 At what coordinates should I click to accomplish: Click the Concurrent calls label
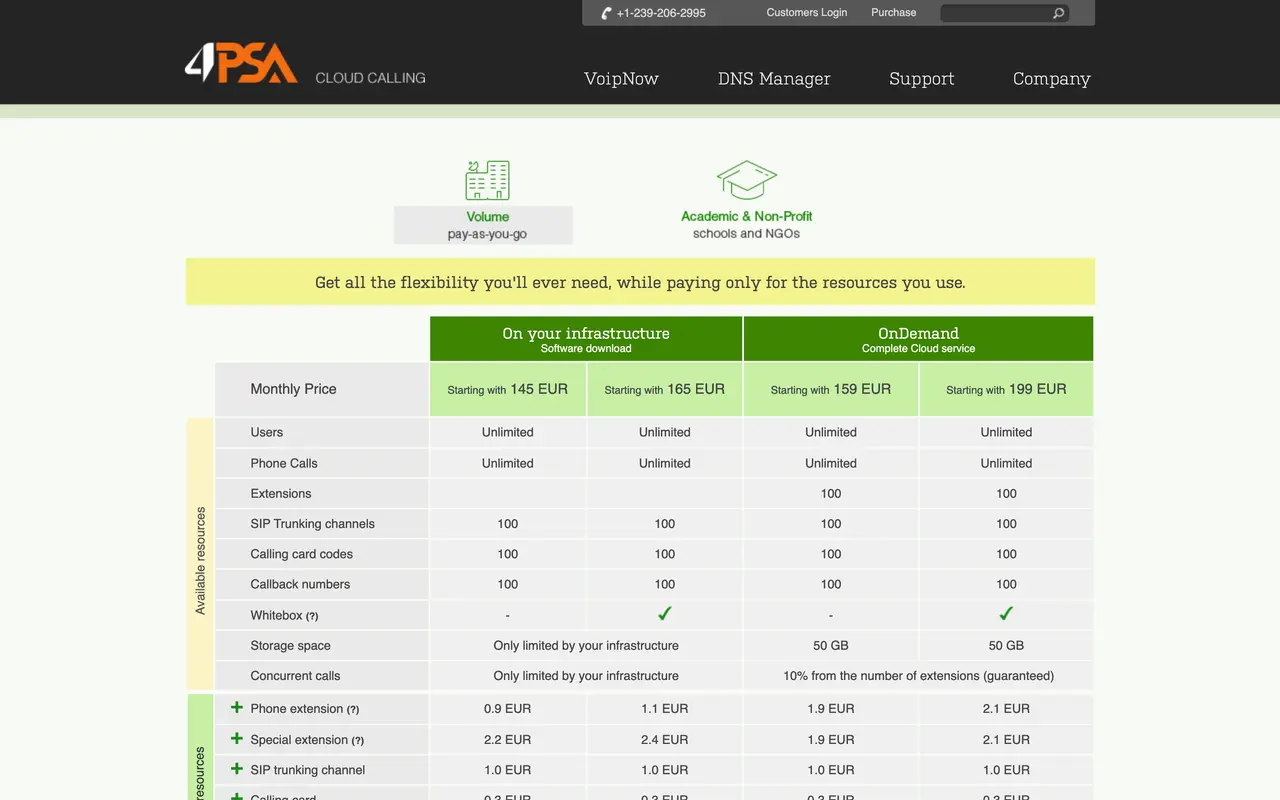point(296,676)
